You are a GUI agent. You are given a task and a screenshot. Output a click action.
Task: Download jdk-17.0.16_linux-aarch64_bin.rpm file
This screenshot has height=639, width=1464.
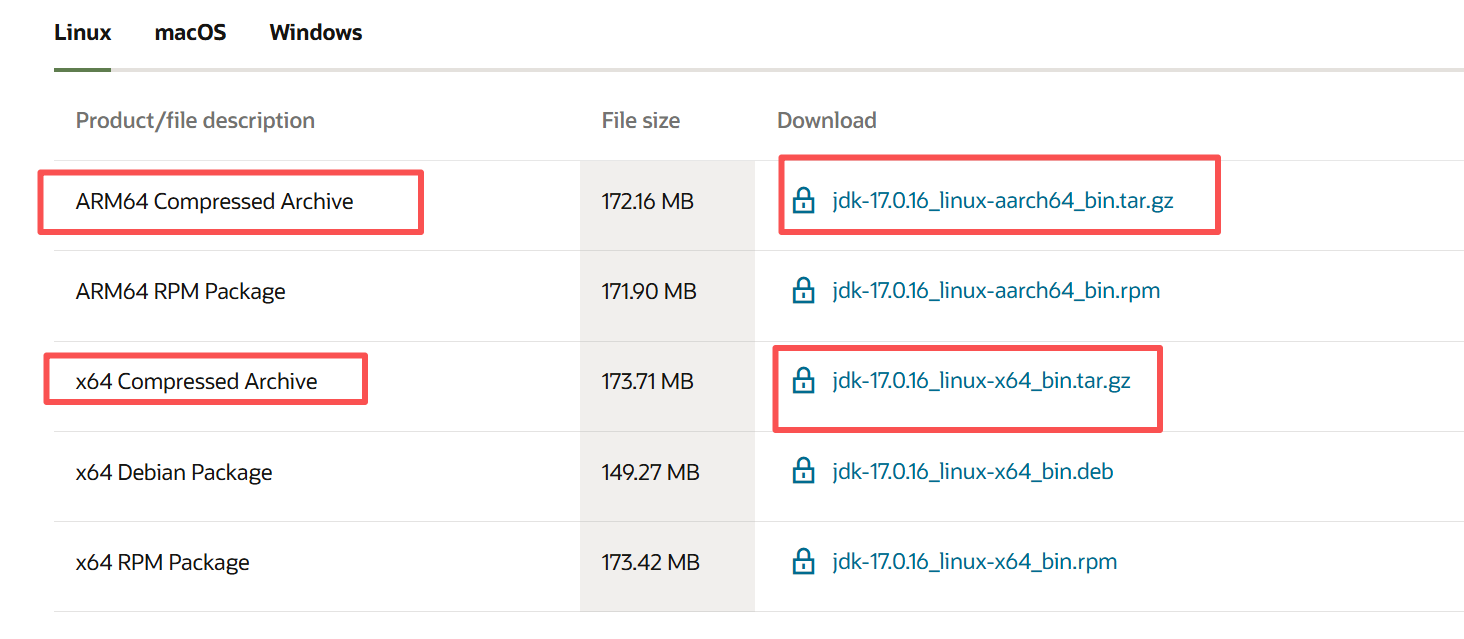coord(996,291)
